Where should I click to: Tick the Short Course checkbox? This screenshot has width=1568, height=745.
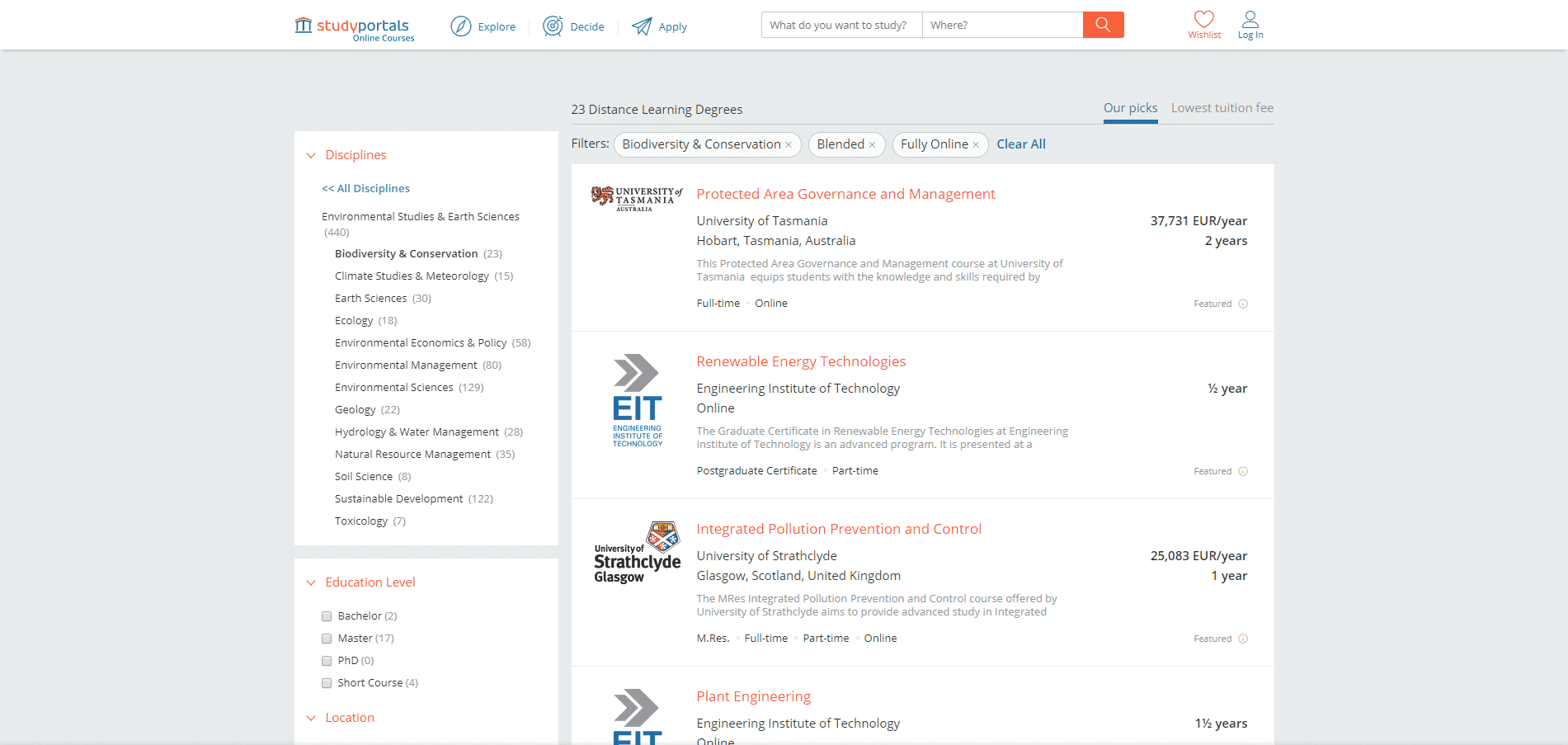327,683
